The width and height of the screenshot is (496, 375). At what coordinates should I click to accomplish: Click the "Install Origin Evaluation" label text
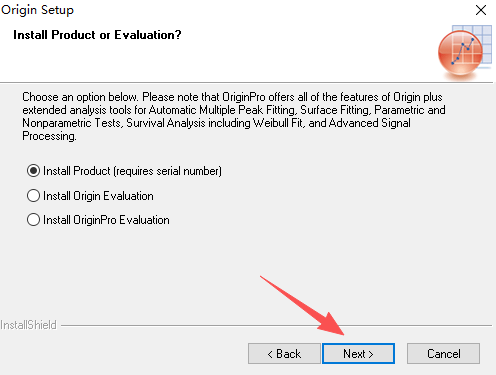[x=98, y=196]
